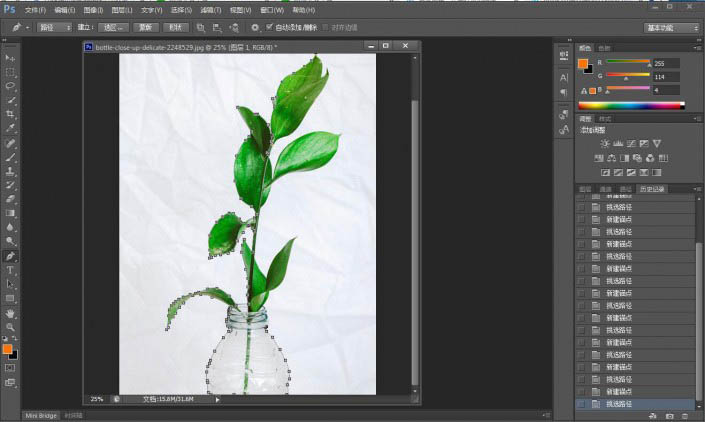Click the 选区... button

[x=115, y=28]
